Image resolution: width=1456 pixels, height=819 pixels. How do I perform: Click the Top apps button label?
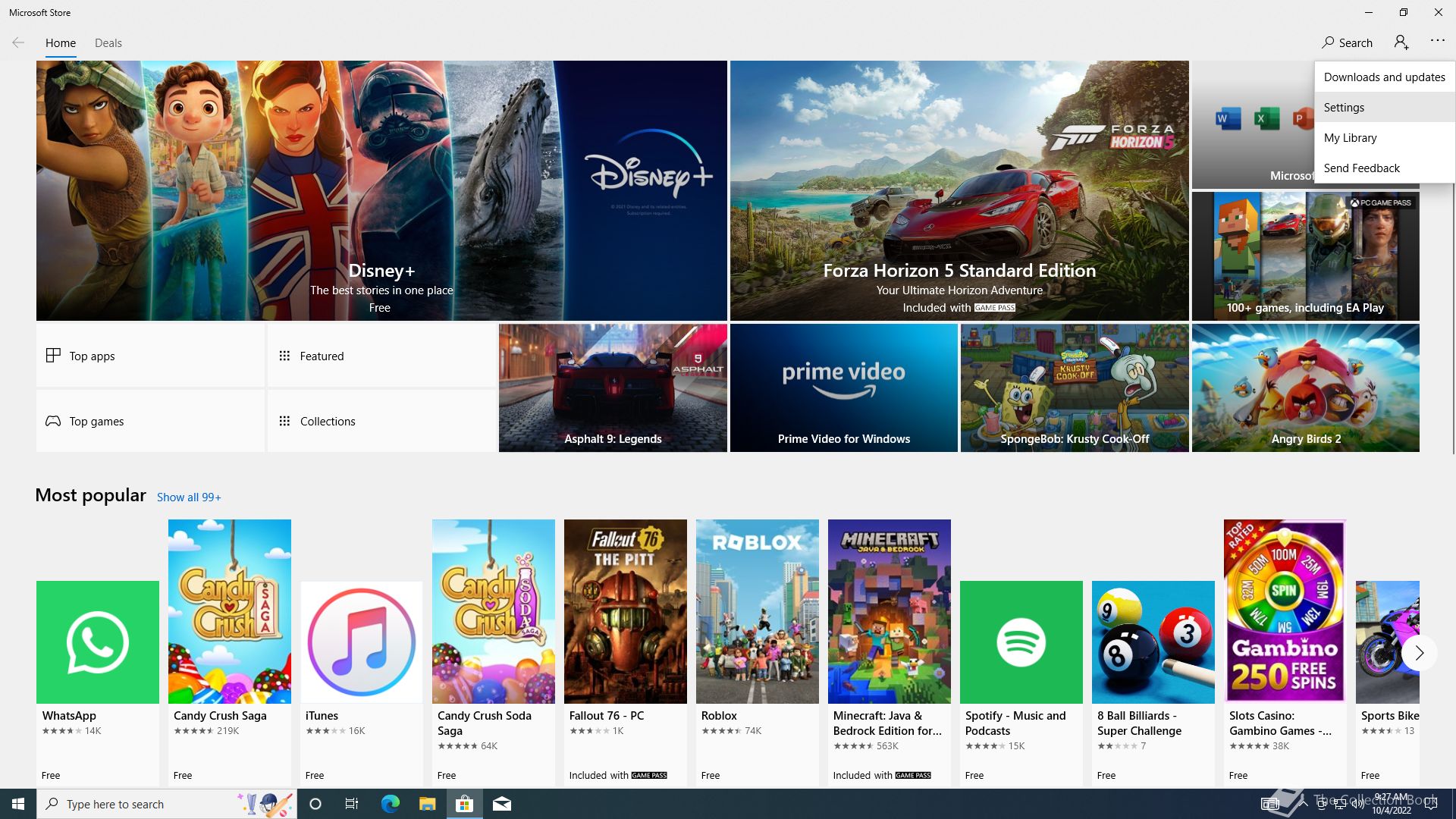92,356
